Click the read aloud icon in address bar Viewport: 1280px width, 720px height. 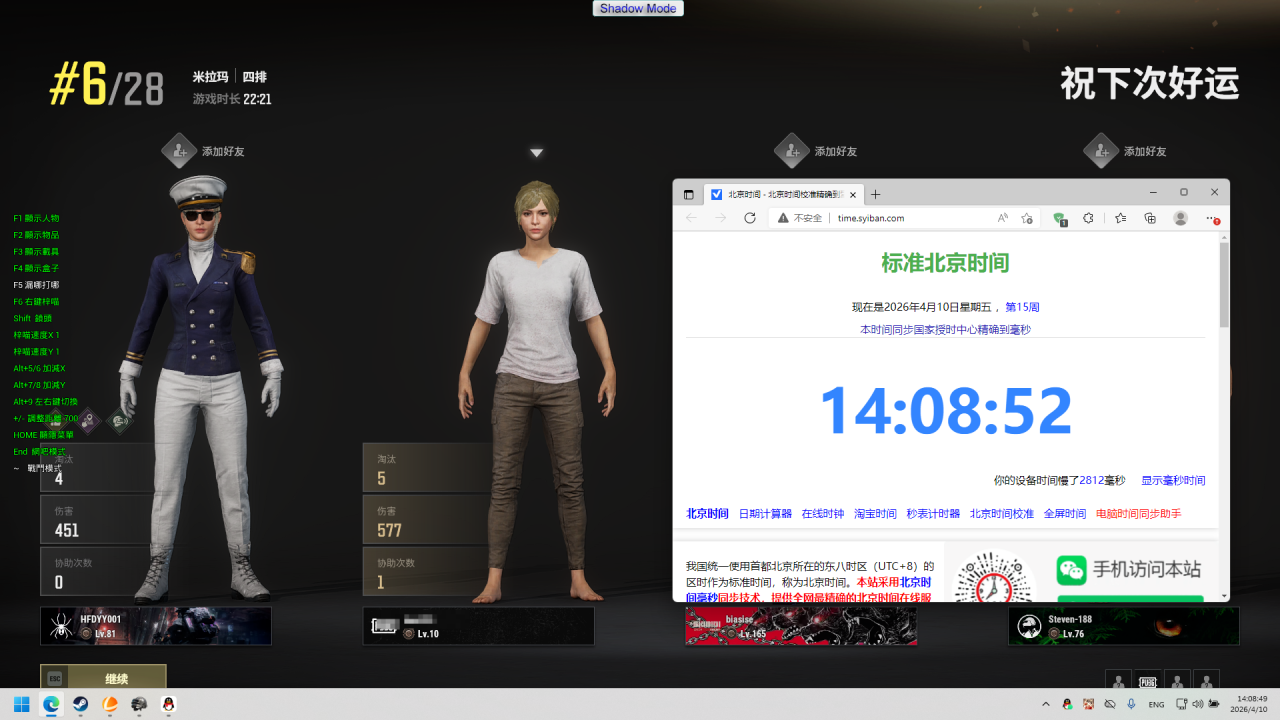coord(1002,218)
